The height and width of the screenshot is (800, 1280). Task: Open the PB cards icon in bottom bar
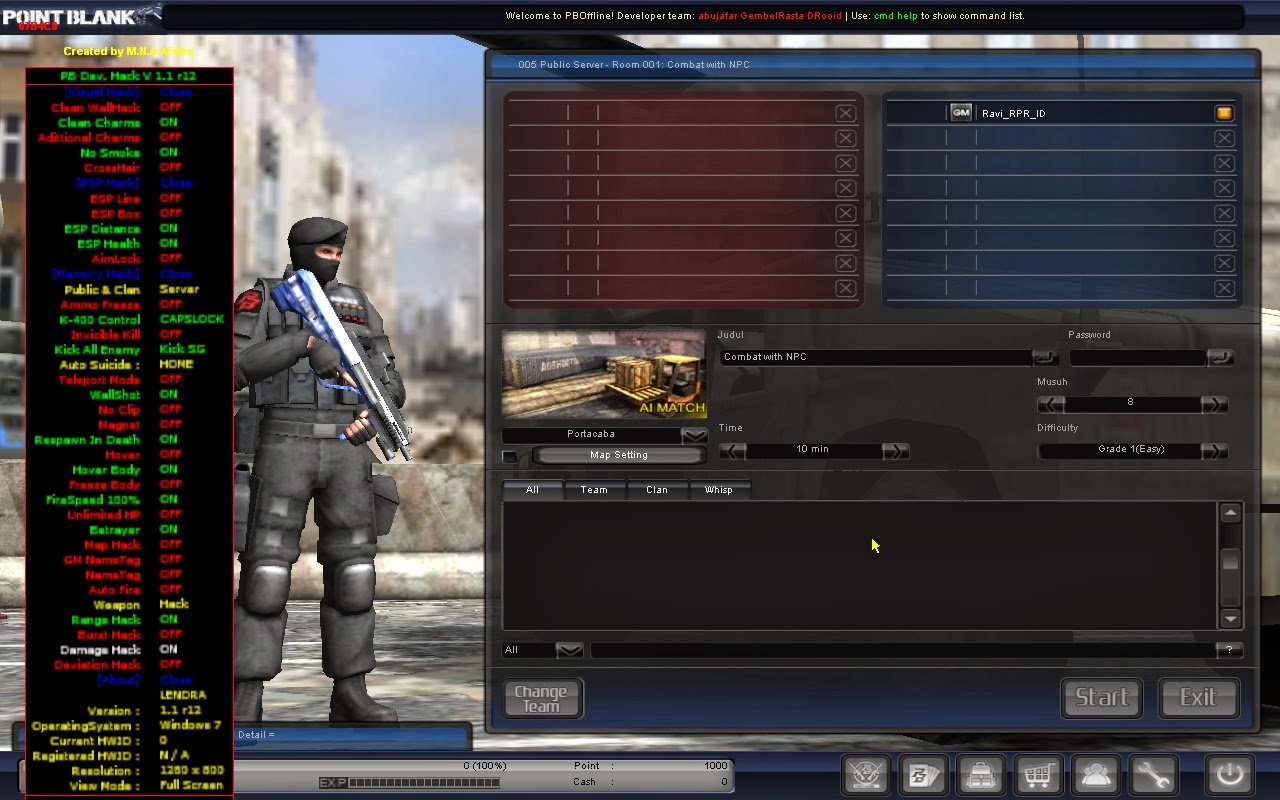click(923, 775)
